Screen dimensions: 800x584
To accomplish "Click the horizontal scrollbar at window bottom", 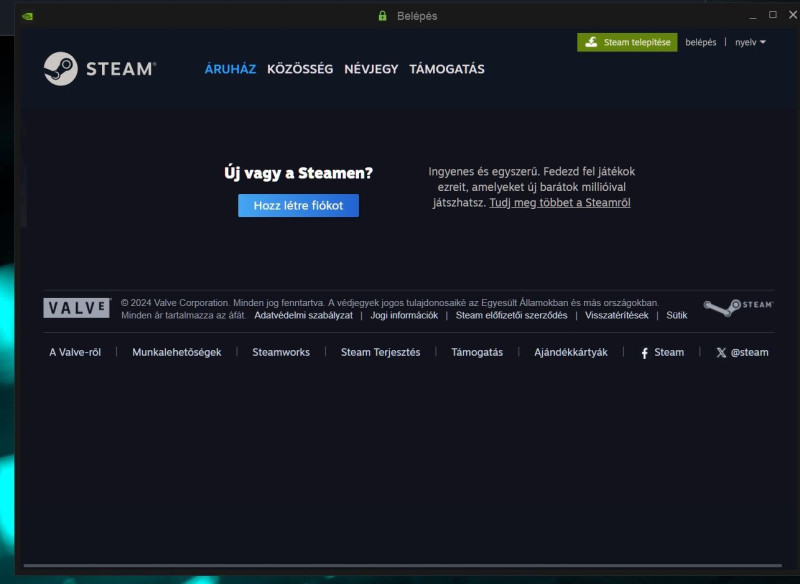I will 403,565.
